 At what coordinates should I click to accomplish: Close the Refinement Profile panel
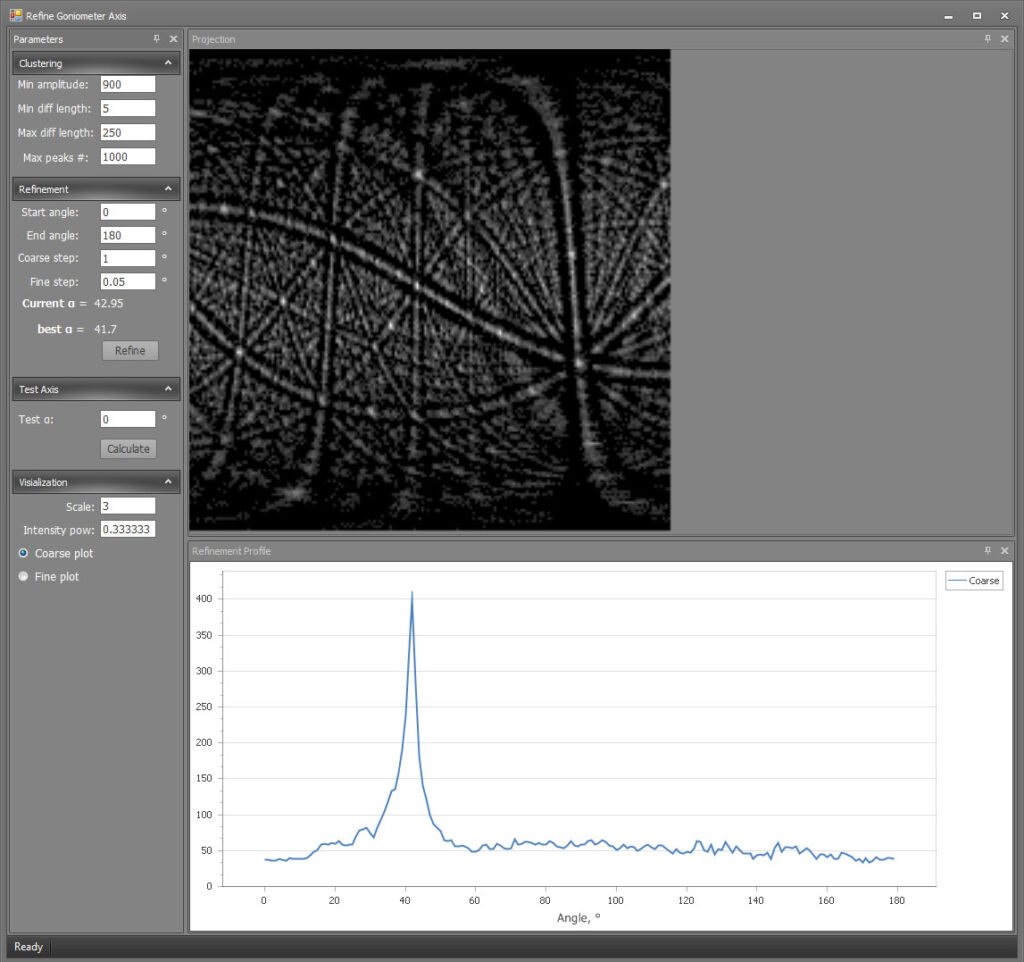1005,551
